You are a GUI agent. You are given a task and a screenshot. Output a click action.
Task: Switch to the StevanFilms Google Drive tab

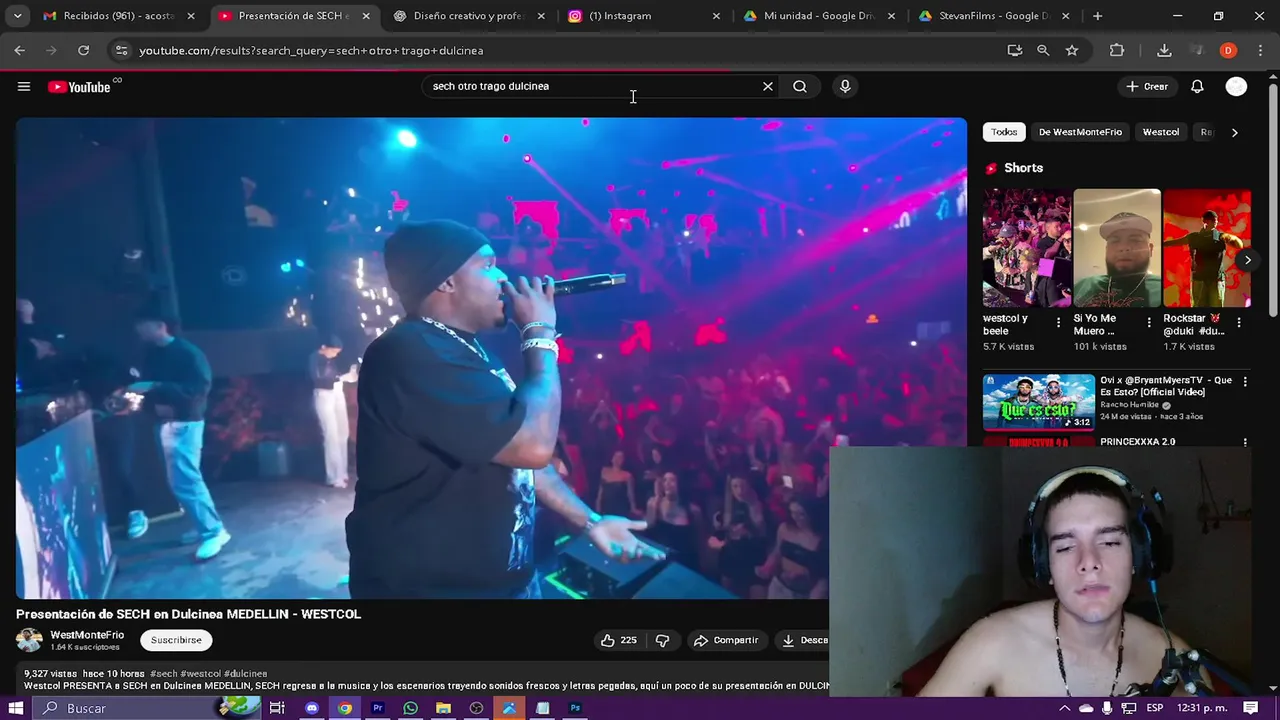tap(993, 16)
